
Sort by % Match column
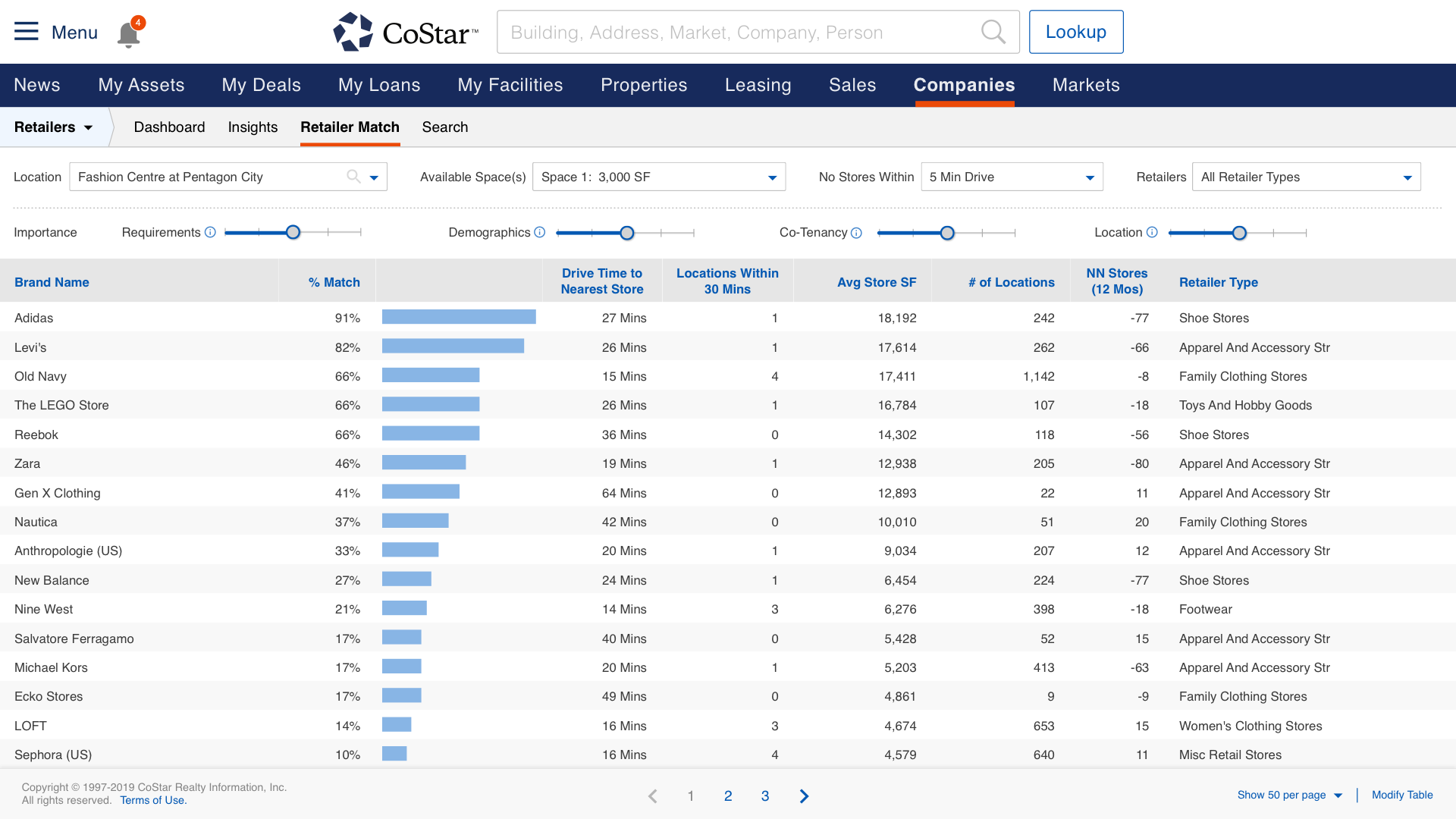[x=334, y=282]
